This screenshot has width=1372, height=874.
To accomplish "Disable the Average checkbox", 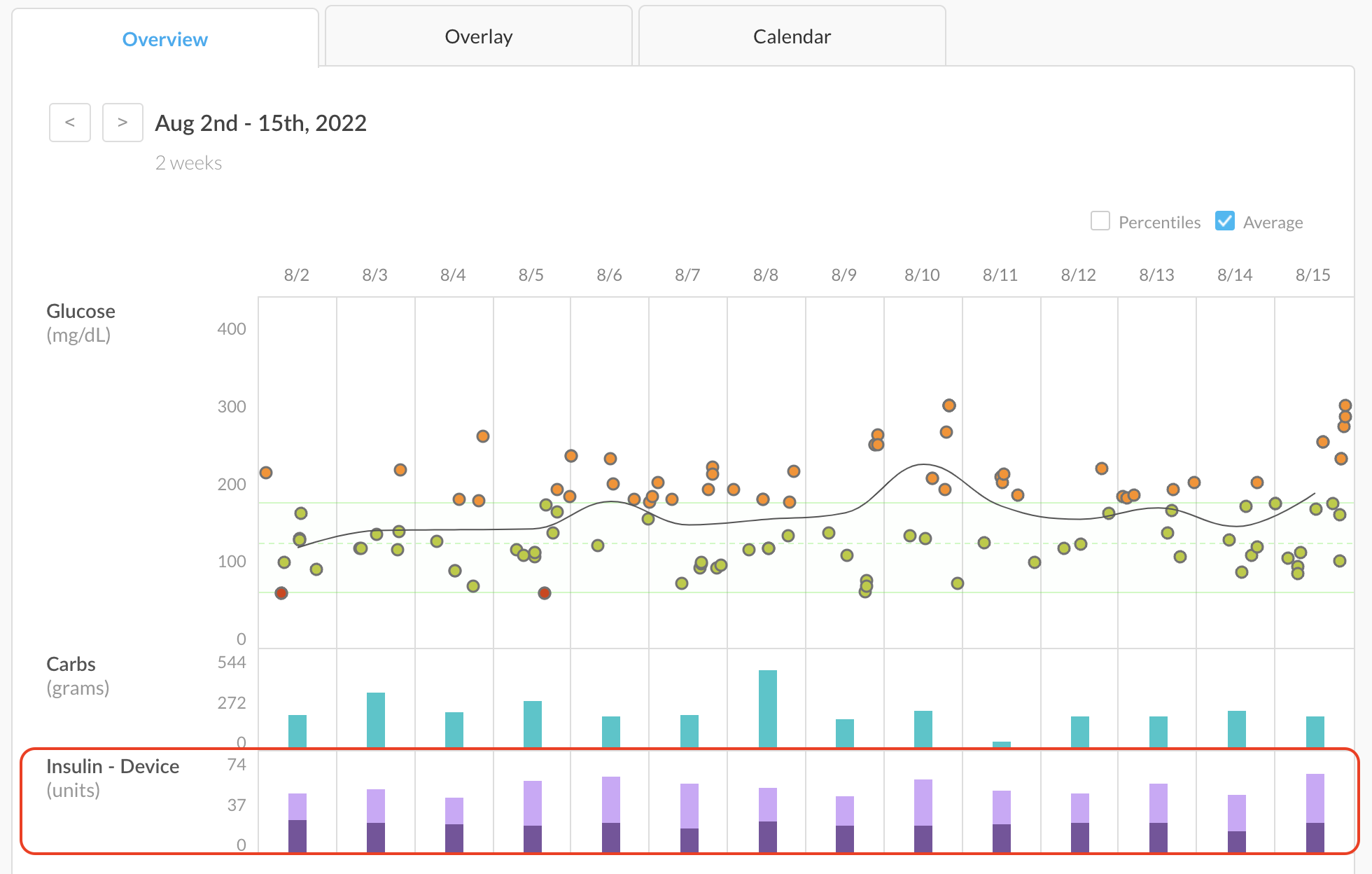I will (x=1225, y=221).
